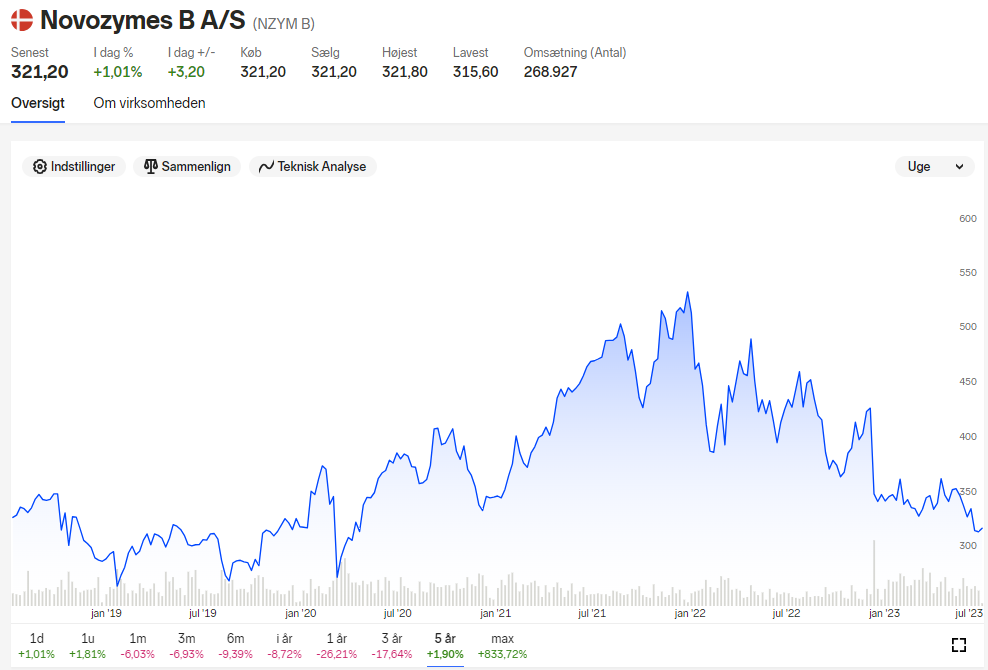Switch to Oversigt tab
The height and width of the screenshot is (670, 988).
pyautogui.click(x=38, y=103)
